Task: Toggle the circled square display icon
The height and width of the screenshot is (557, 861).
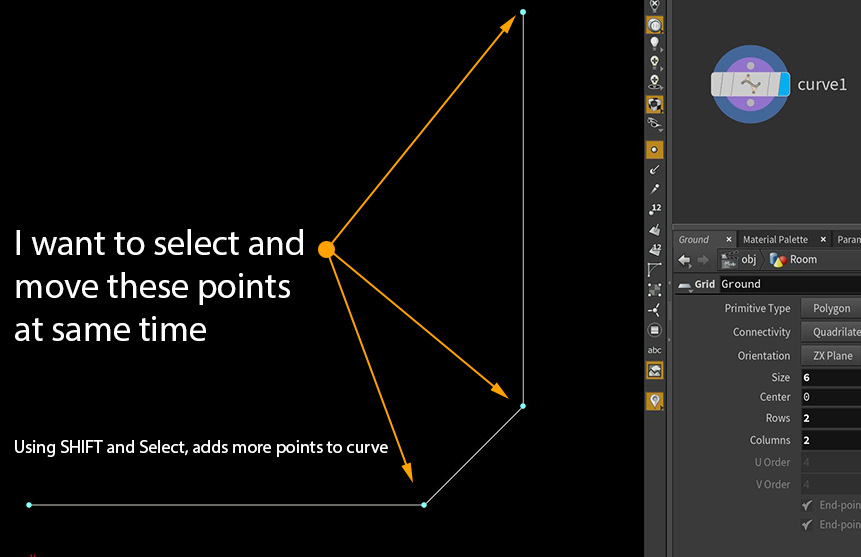Action: coord(655,330)
